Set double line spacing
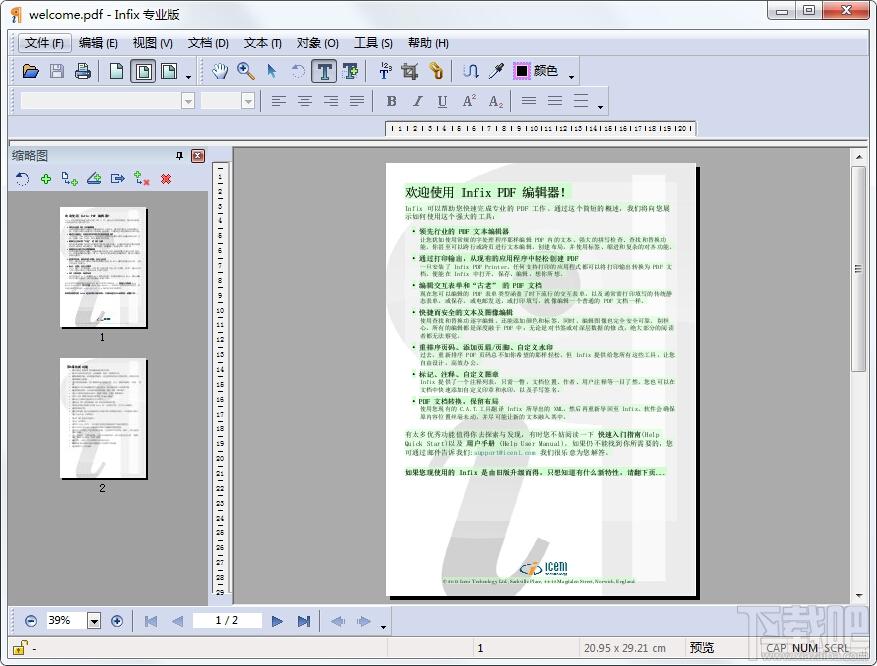Image resolution: width=877 pixels, height=666 pixels. [x=581, y=101]
